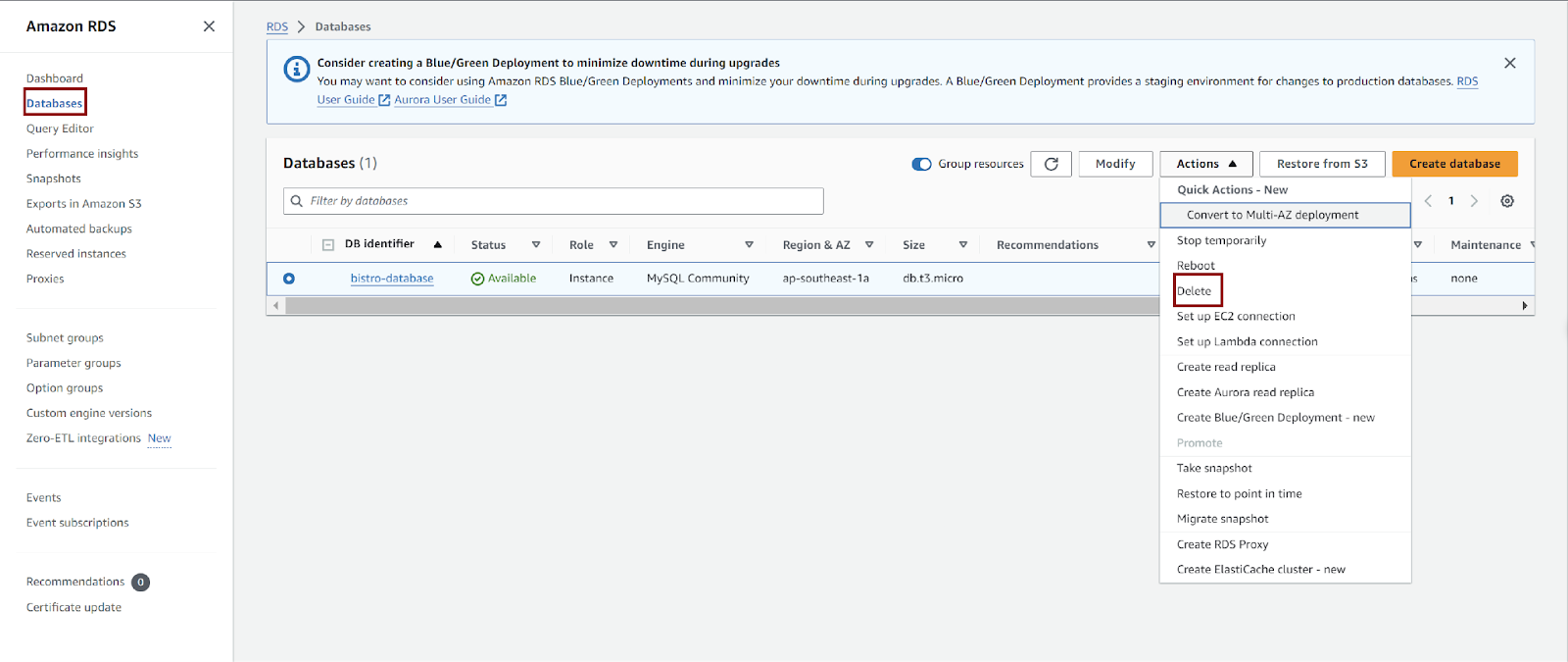Collapse the group row minus icon in header
1568x662 pixels.
tap(328, 245)
